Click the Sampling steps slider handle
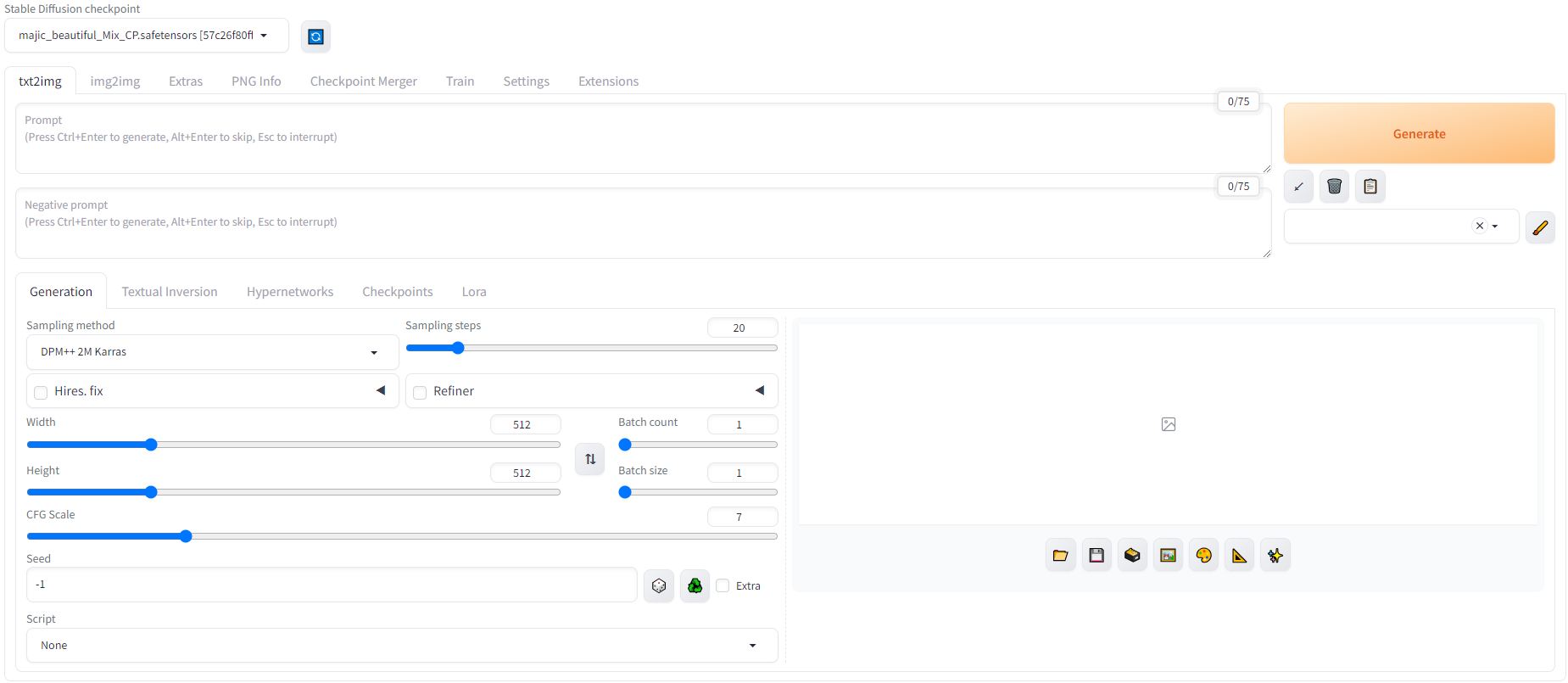 tap(458, 348)
